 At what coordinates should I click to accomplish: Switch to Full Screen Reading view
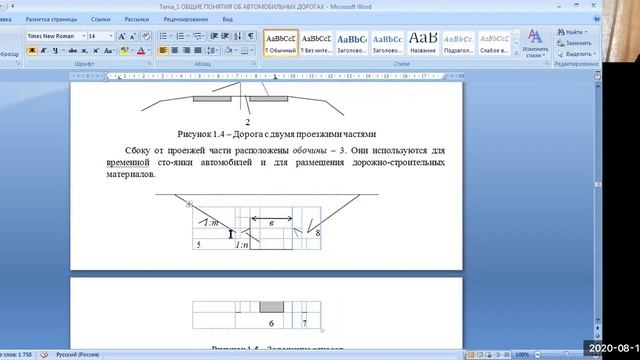[x=480, y=355]
